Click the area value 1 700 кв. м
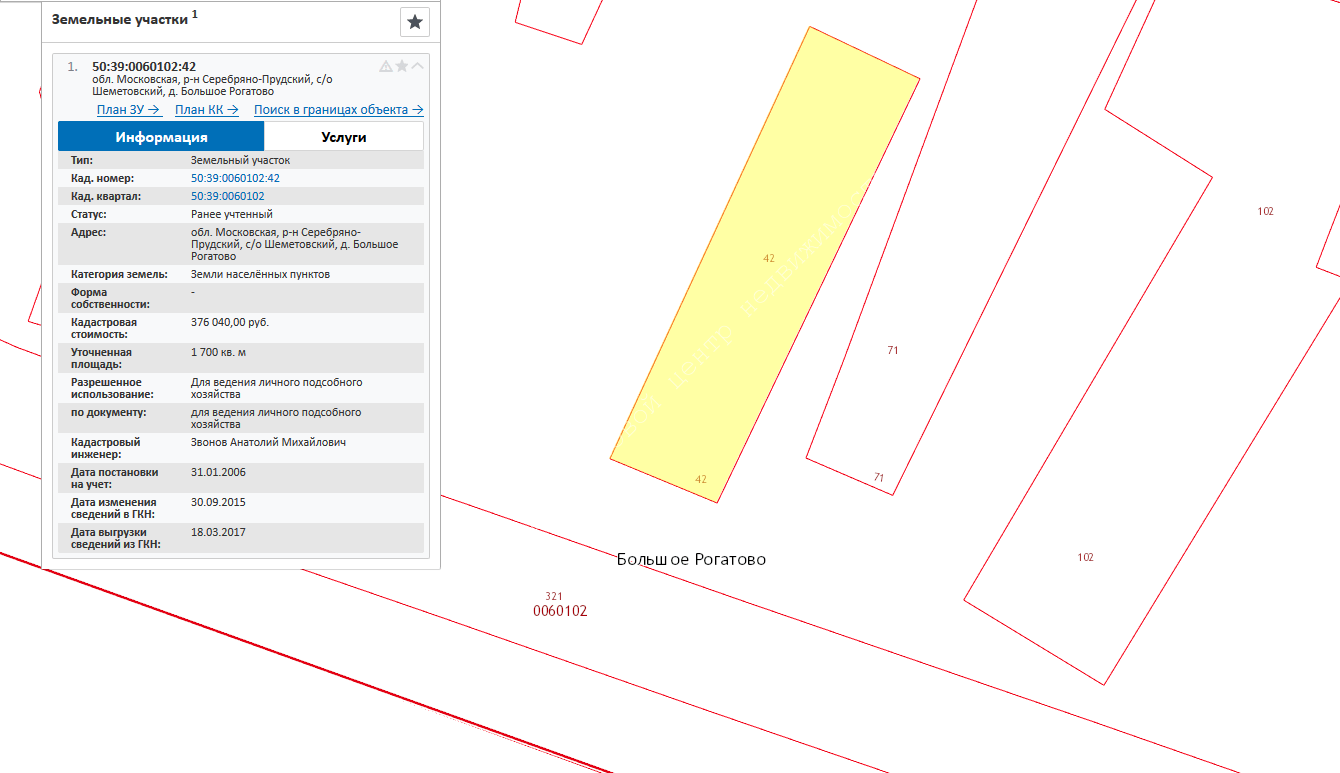1340x773 pixels. [x=218, y=352]
